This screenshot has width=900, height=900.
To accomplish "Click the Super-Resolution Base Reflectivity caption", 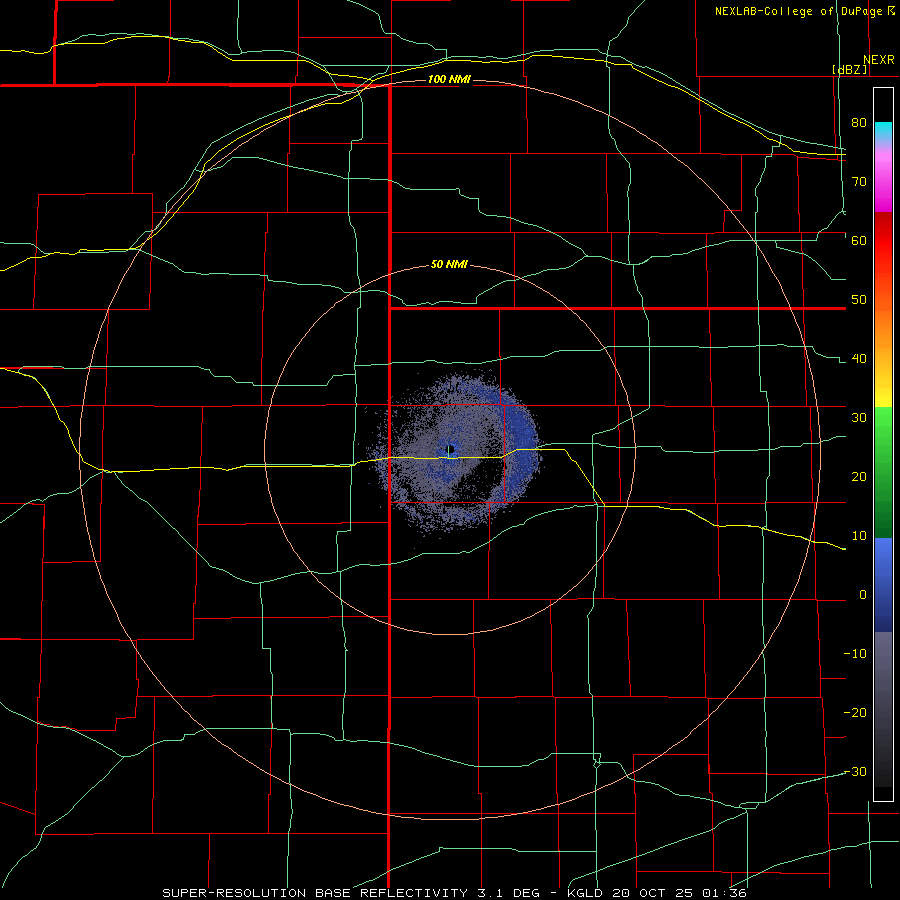I will tap(315, 893).
